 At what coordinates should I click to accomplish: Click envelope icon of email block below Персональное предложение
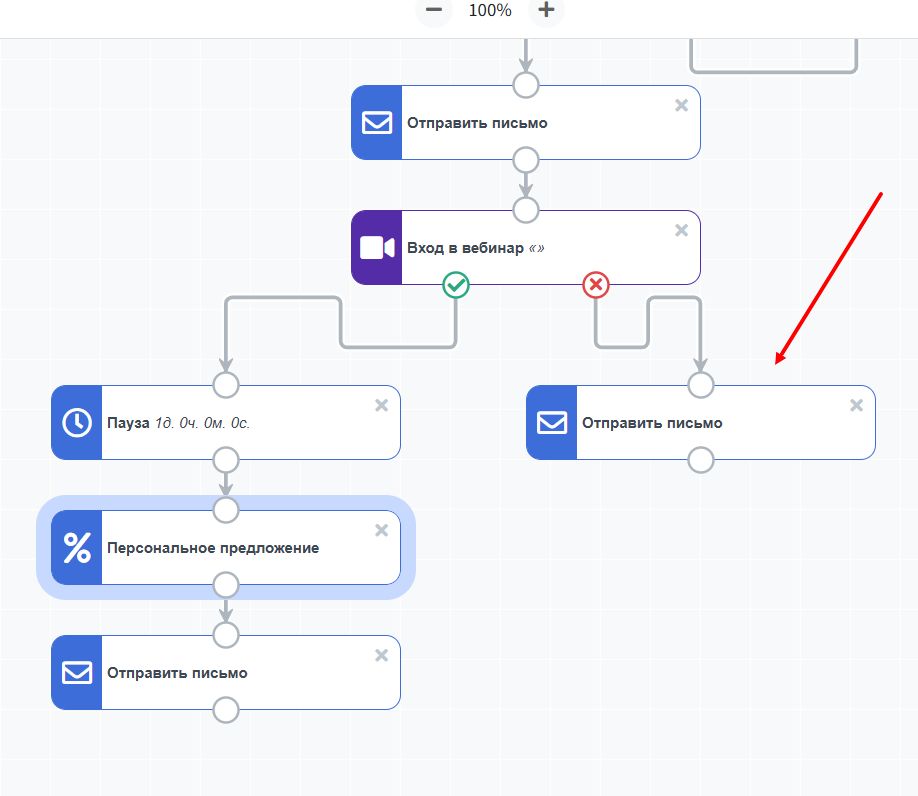tap(76, 673)
